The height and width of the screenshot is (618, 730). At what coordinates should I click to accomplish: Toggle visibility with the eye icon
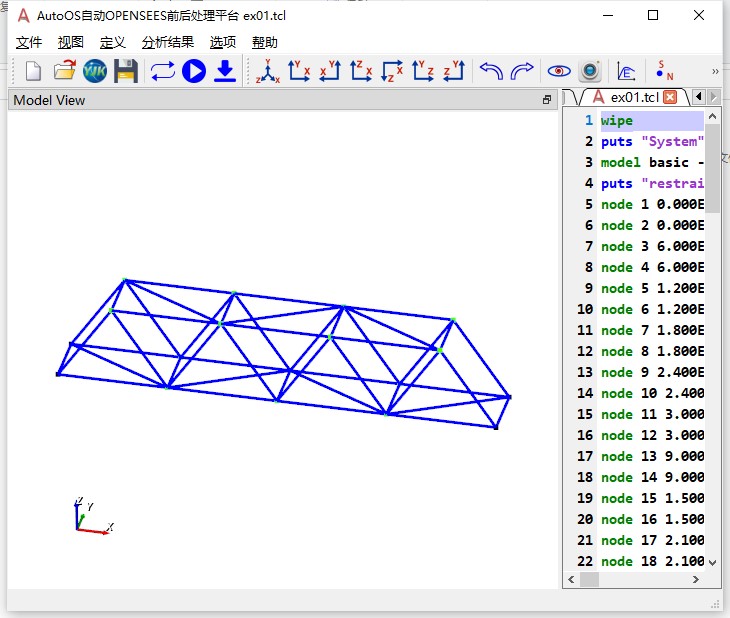coord(559,71)
